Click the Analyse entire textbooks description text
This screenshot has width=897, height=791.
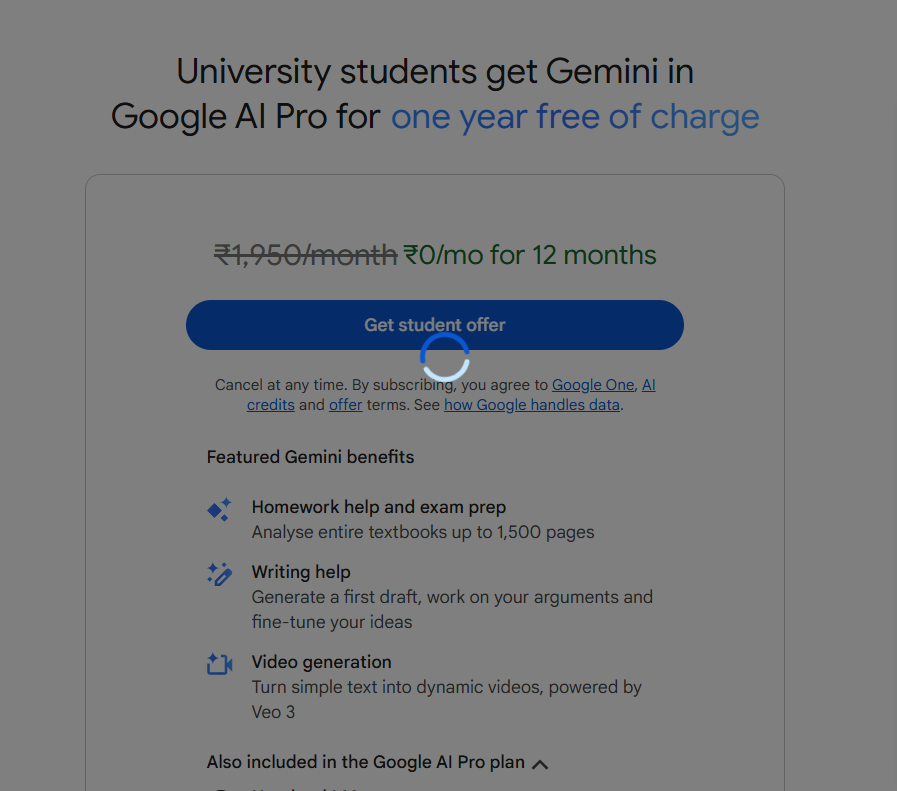pos(423,532)
